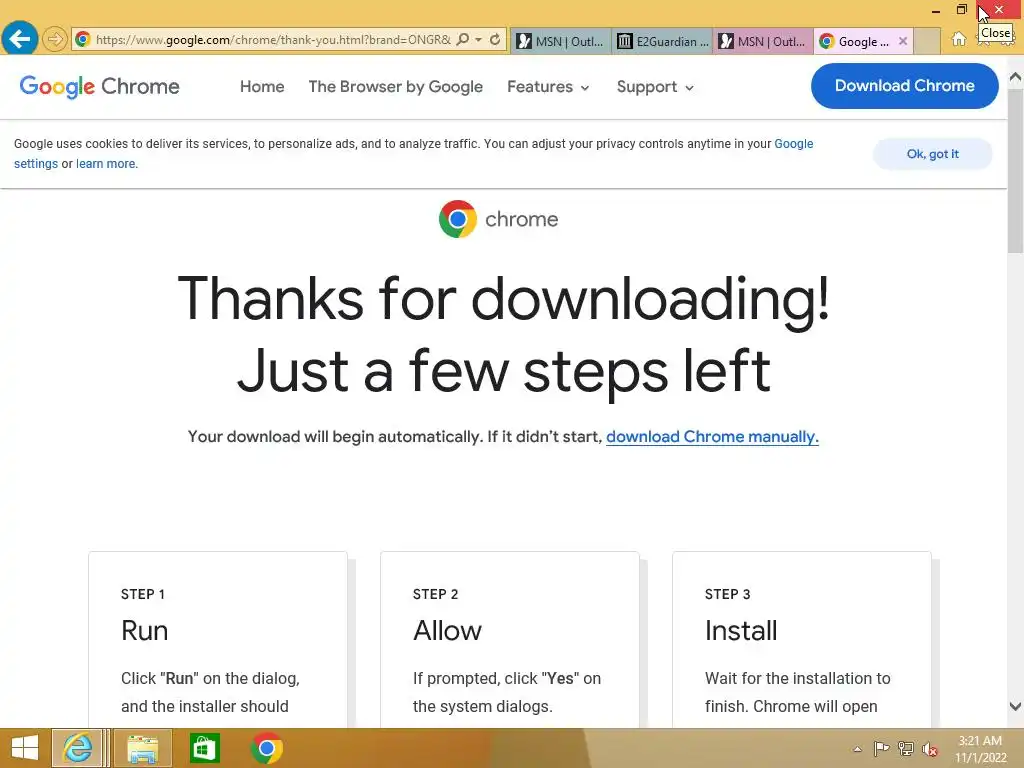
Task: Open Windows Store taskbar icon
Action: pyautogui.click(x=204, y=748)
